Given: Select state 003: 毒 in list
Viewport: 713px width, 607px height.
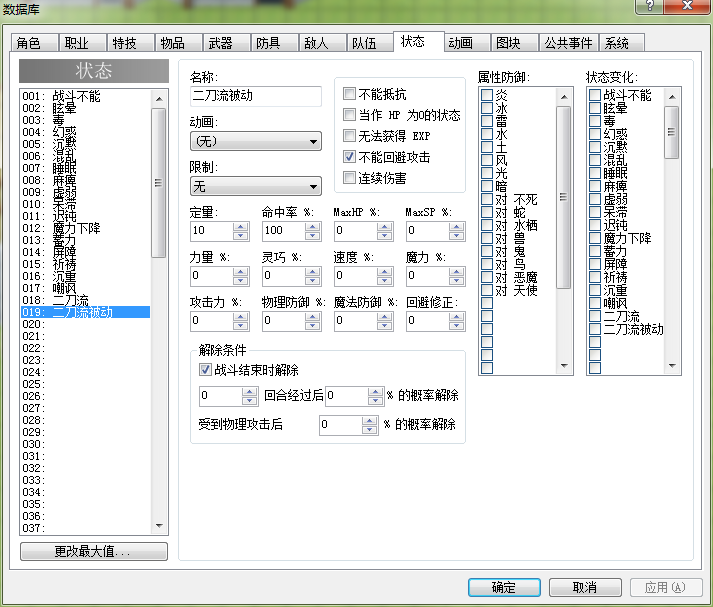Looking at the screenshot, I should (x=85, y=120).
